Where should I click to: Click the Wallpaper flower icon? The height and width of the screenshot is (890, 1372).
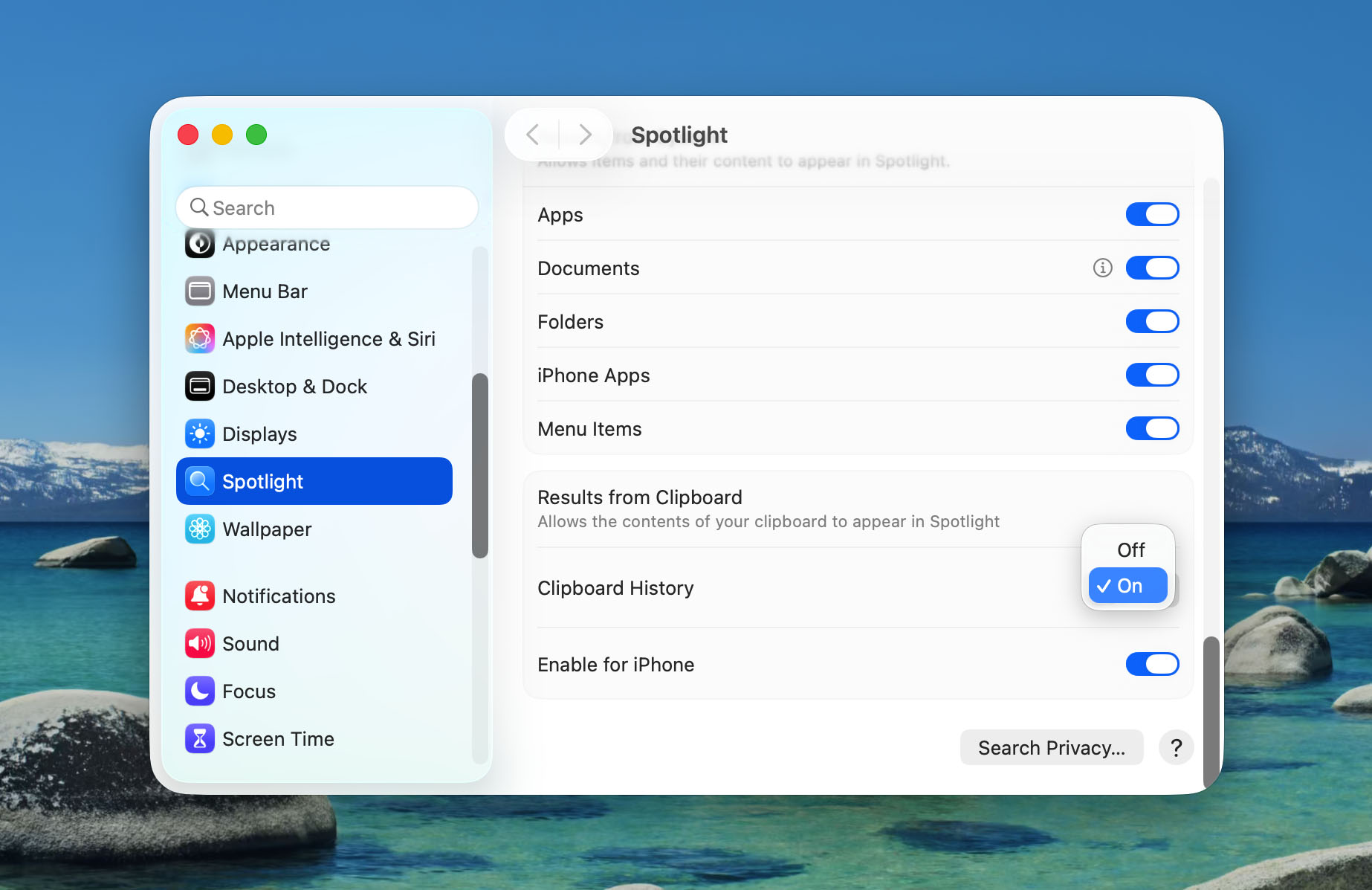pyautogui.click(x=200, y=529)
